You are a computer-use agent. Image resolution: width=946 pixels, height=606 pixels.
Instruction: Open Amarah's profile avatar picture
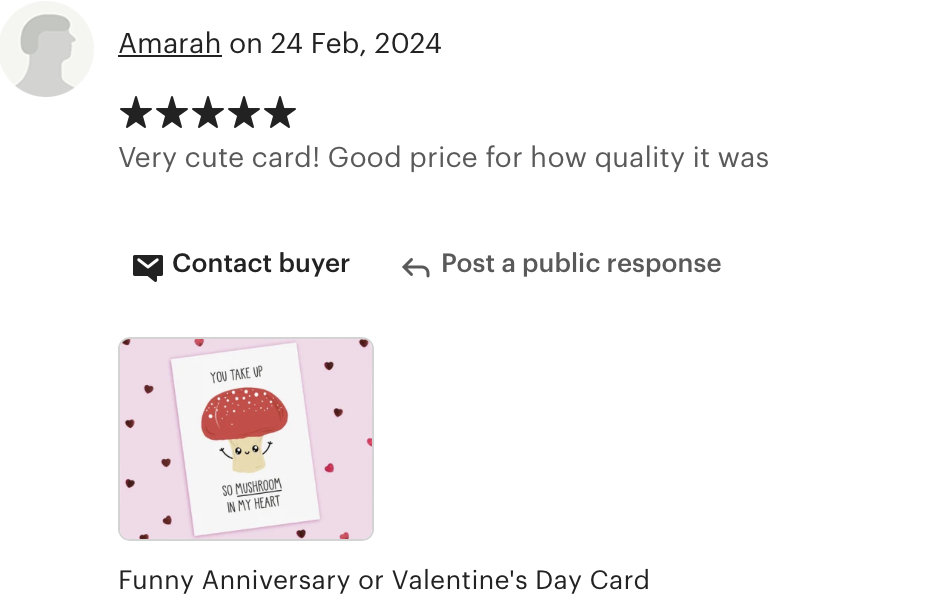(46, 49)
